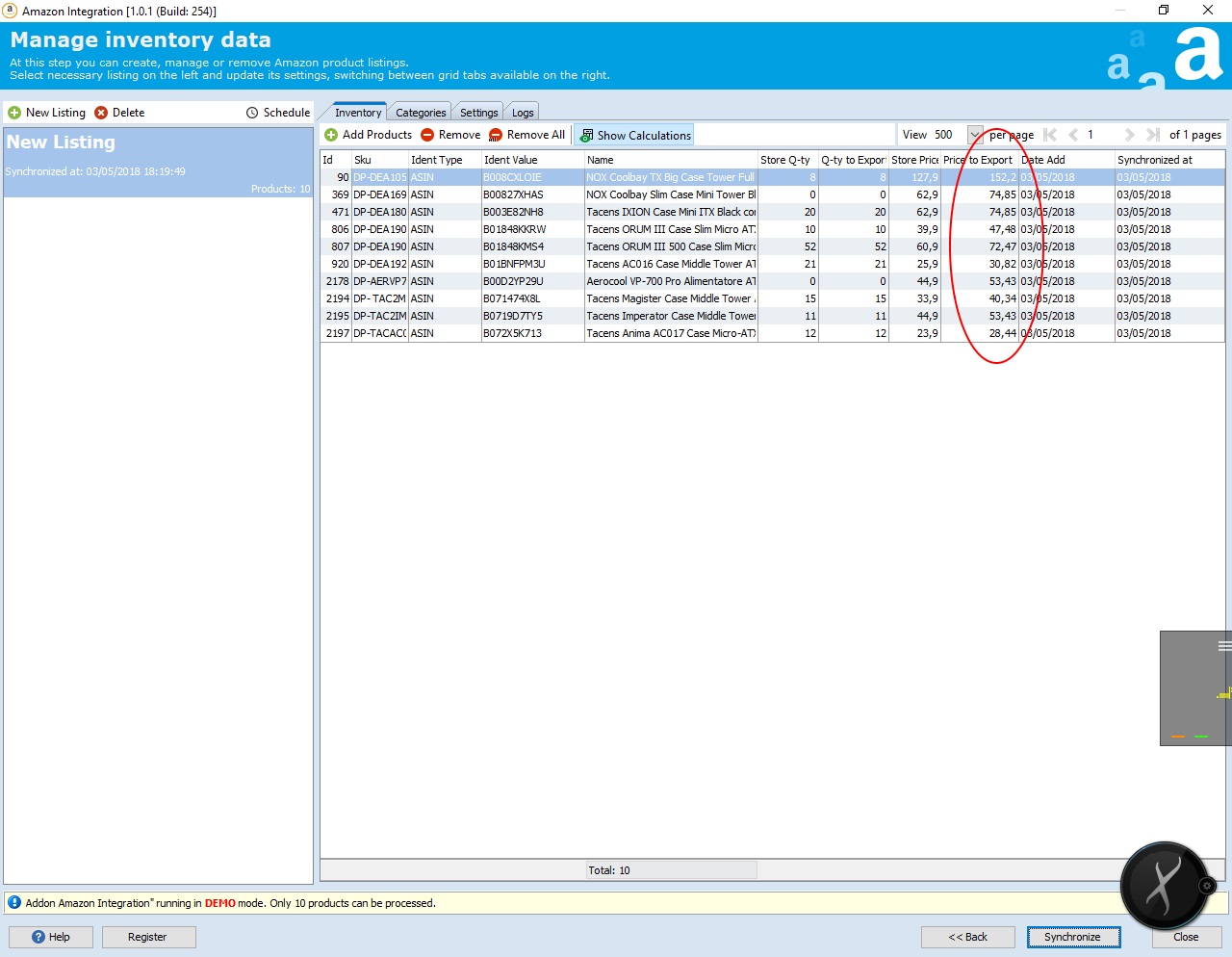Screen dimensions: 1232x957
Task: Sort by the Name column header
Action: pyautogui.click(x=671, y=160)
